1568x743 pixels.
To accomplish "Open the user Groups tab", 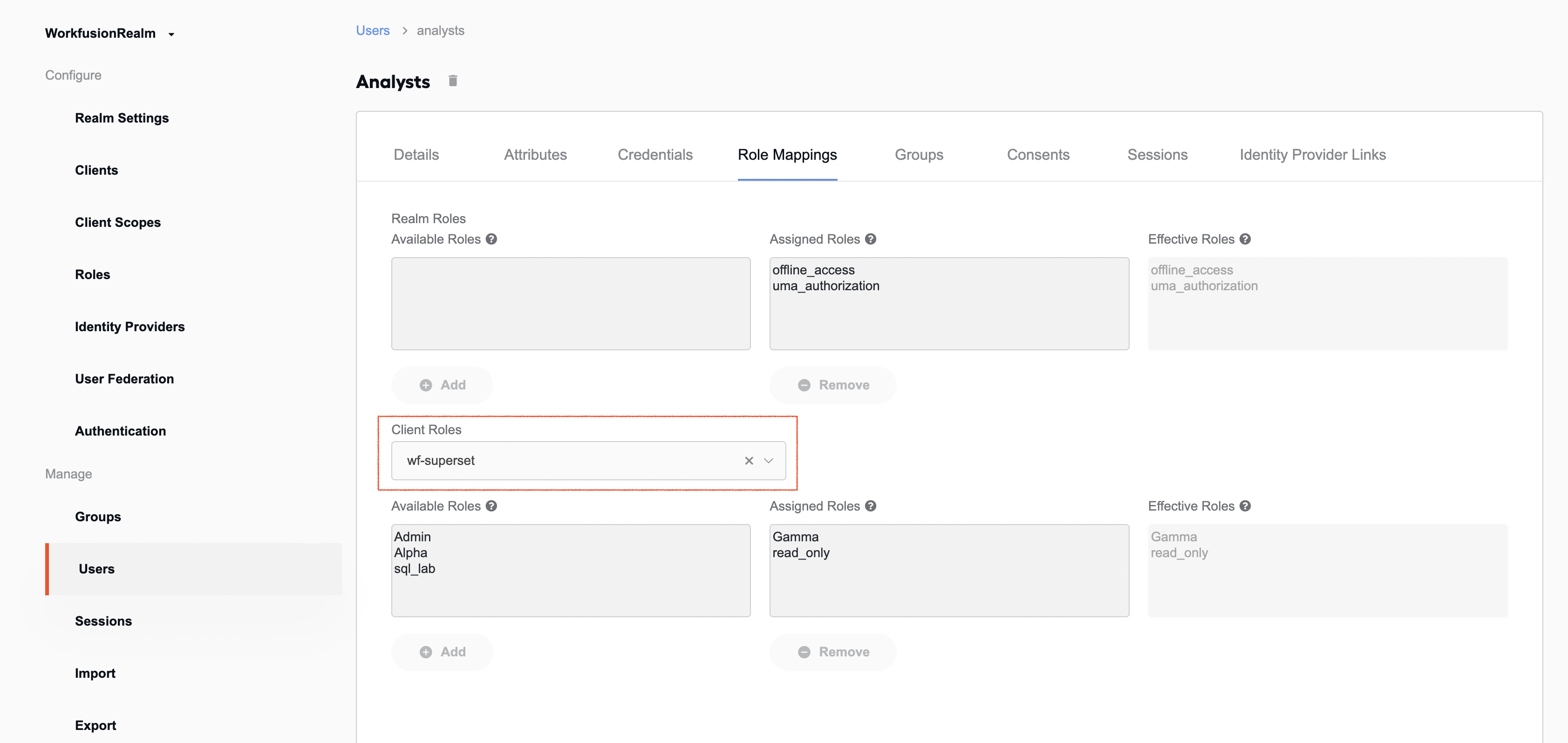I will click(919, 155).
